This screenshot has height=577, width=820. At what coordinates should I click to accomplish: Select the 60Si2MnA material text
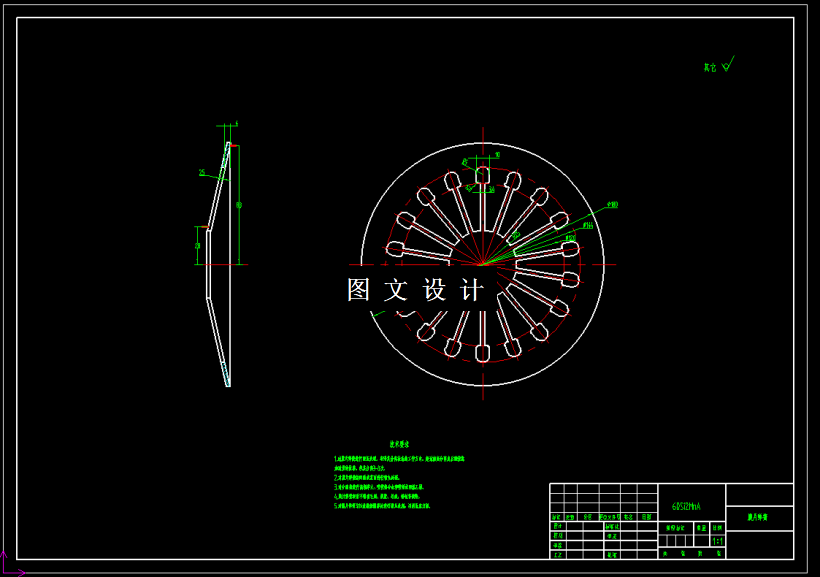(686, 506)
